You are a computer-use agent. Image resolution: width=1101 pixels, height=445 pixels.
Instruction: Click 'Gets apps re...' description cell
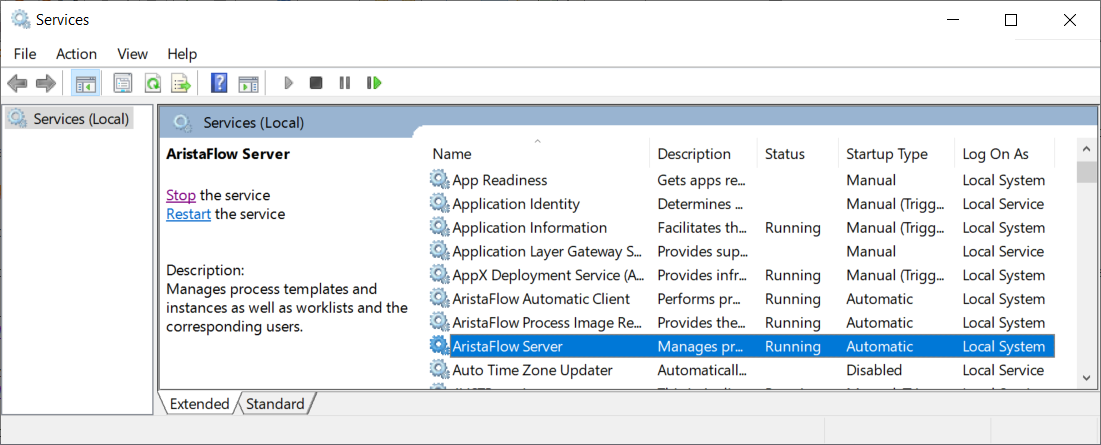[701, 180]
